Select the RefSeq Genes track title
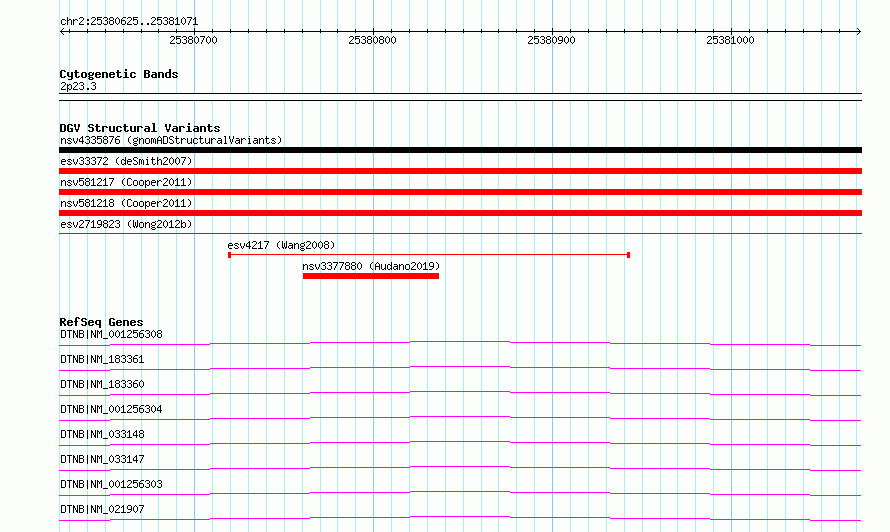Viewport: 890px width, 532px height. click(101, 322)
